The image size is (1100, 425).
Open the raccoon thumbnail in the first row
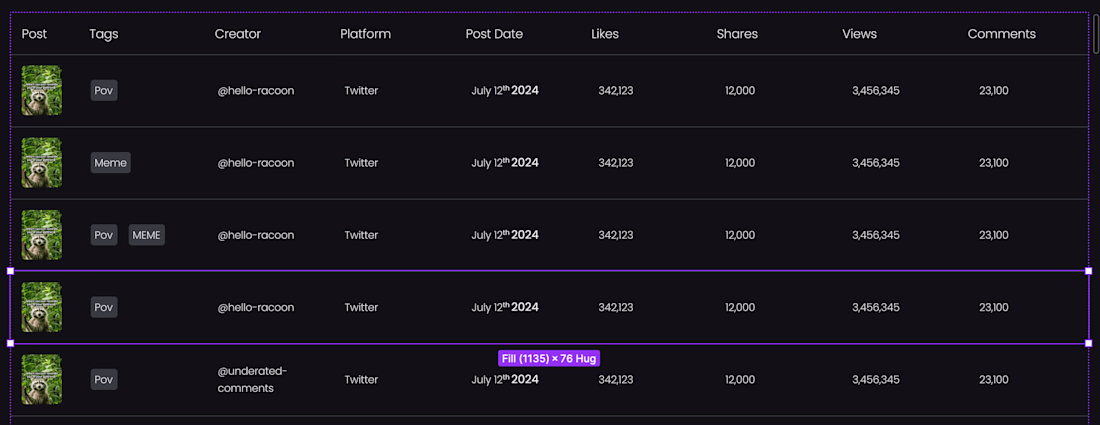coord(42,91)
